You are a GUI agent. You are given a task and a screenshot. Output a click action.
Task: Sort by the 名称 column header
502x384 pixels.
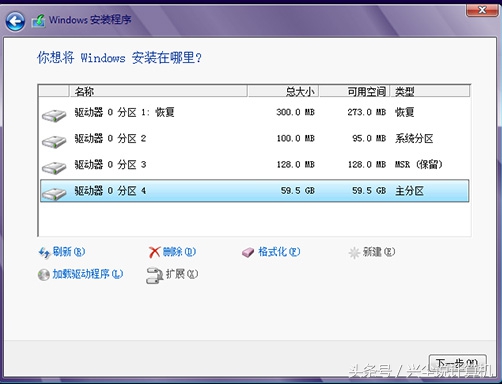click(158, 91)
